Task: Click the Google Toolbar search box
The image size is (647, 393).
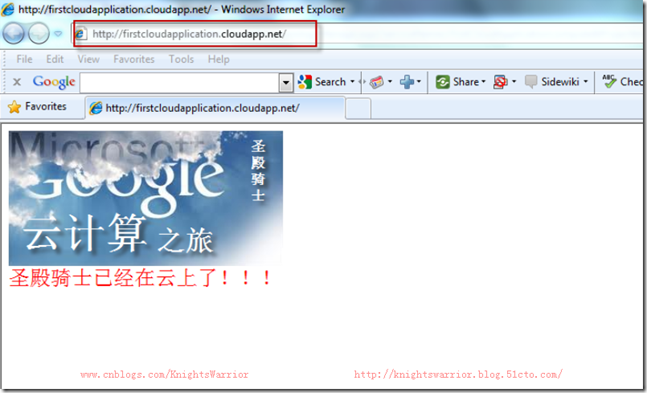Action: [179, 83]
